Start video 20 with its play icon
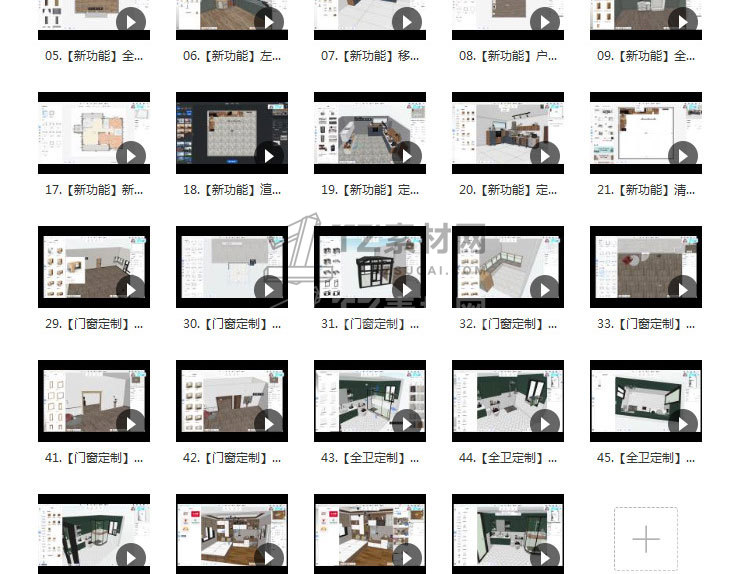The height and width of the screenshot is (574, 750). point(545,155)
